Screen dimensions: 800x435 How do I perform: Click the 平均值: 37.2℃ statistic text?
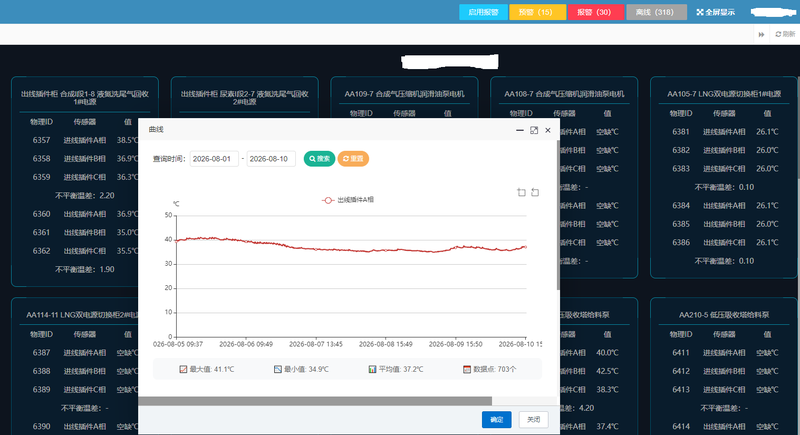click(401, 369)
